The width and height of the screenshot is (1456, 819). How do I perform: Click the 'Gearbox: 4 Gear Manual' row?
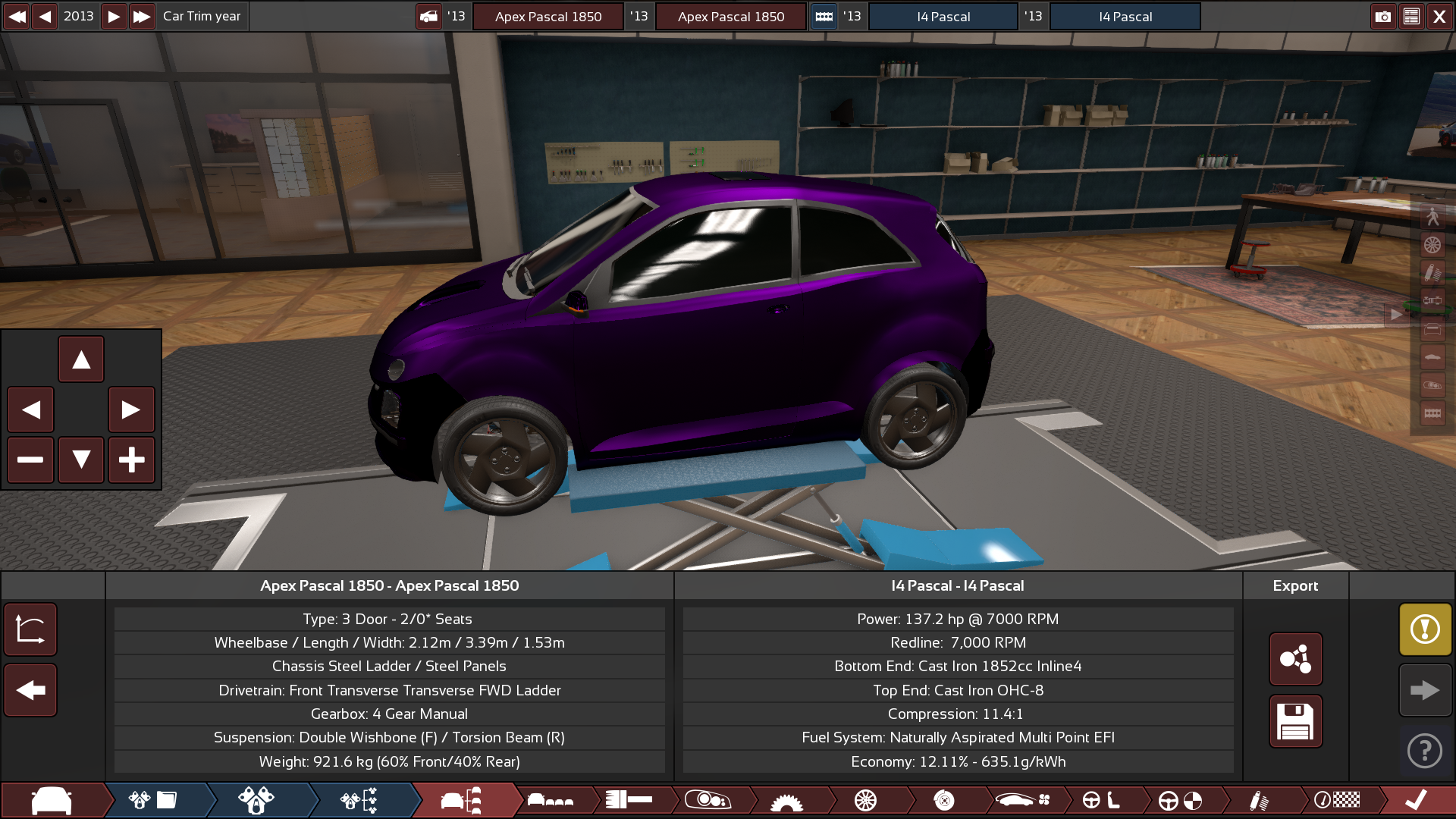389,714
